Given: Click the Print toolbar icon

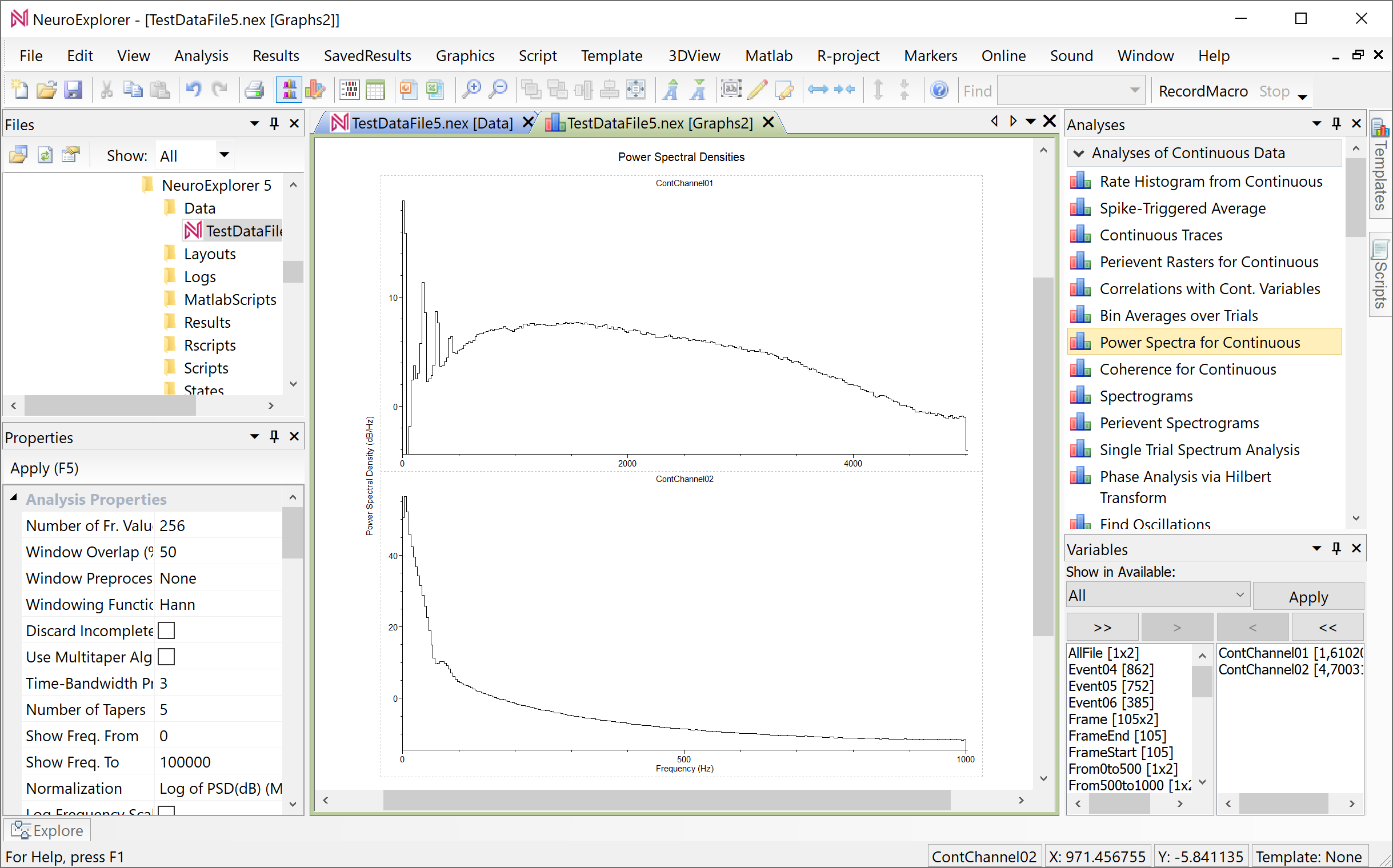Looking at the screenshot, I should click(x=254, y=90).
